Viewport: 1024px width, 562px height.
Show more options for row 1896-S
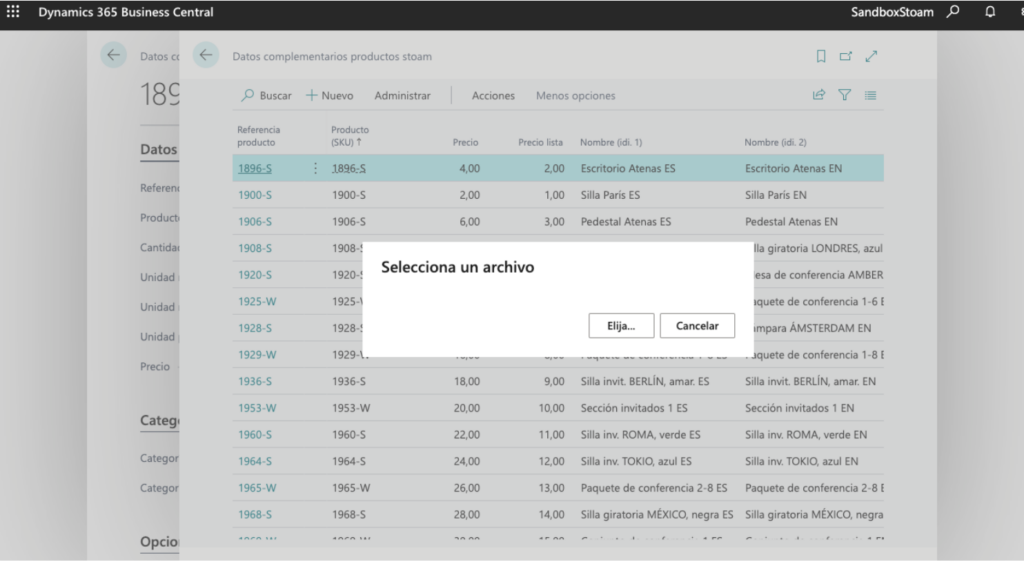click(316, 168)
